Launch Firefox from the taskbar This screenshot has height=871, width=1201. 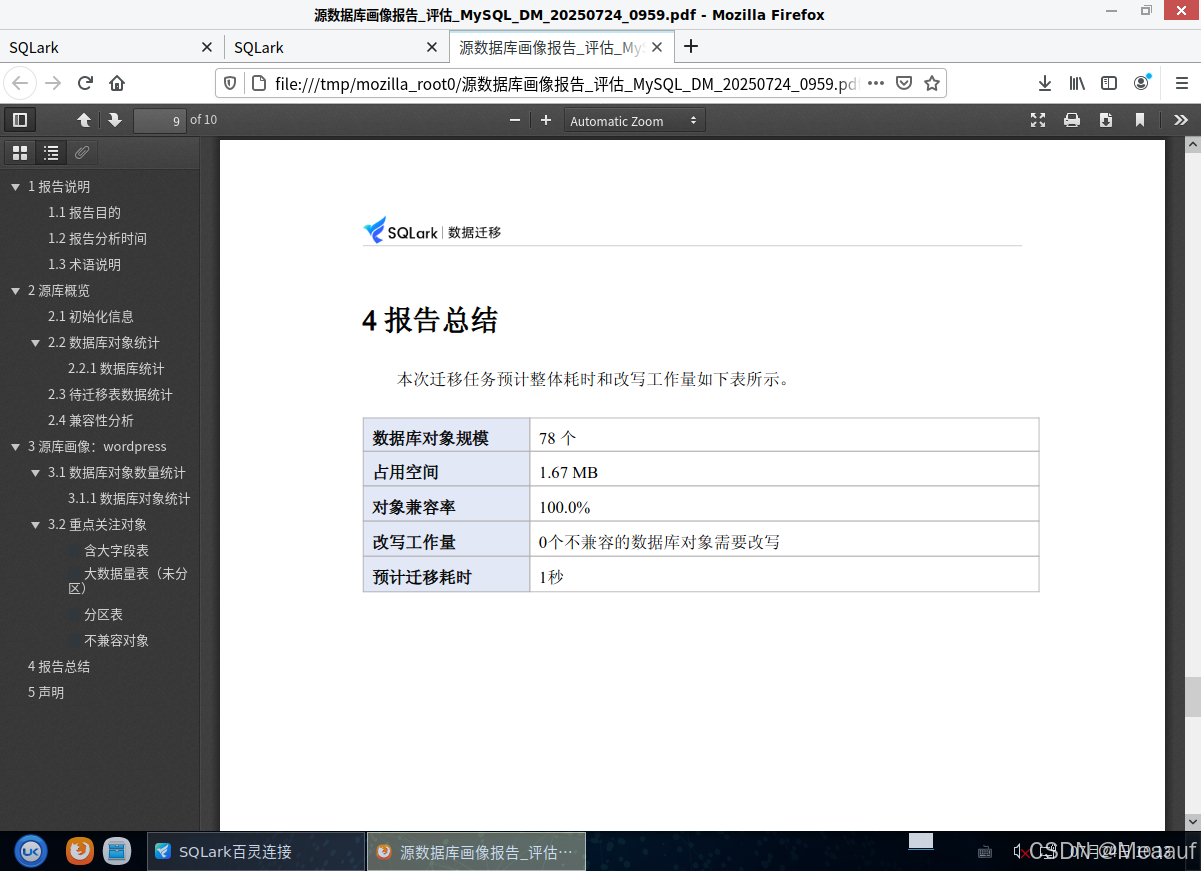(80, 851)
